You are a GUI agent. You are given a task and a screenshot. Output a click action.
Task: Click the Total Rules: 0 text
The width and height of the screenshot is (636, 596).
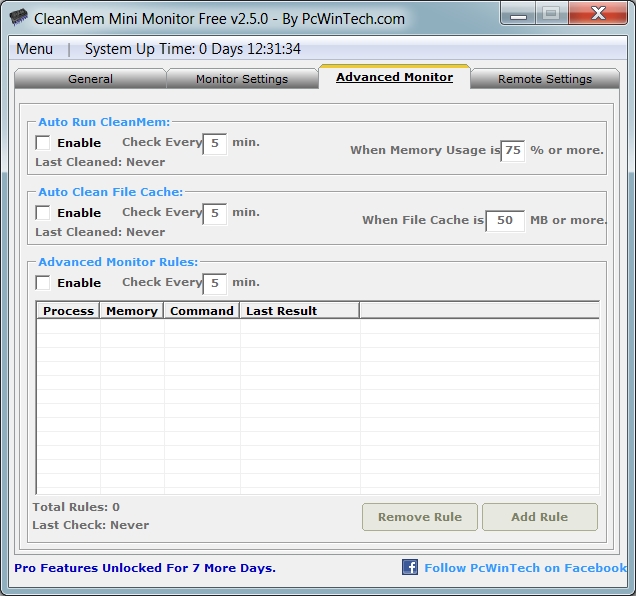76,507
